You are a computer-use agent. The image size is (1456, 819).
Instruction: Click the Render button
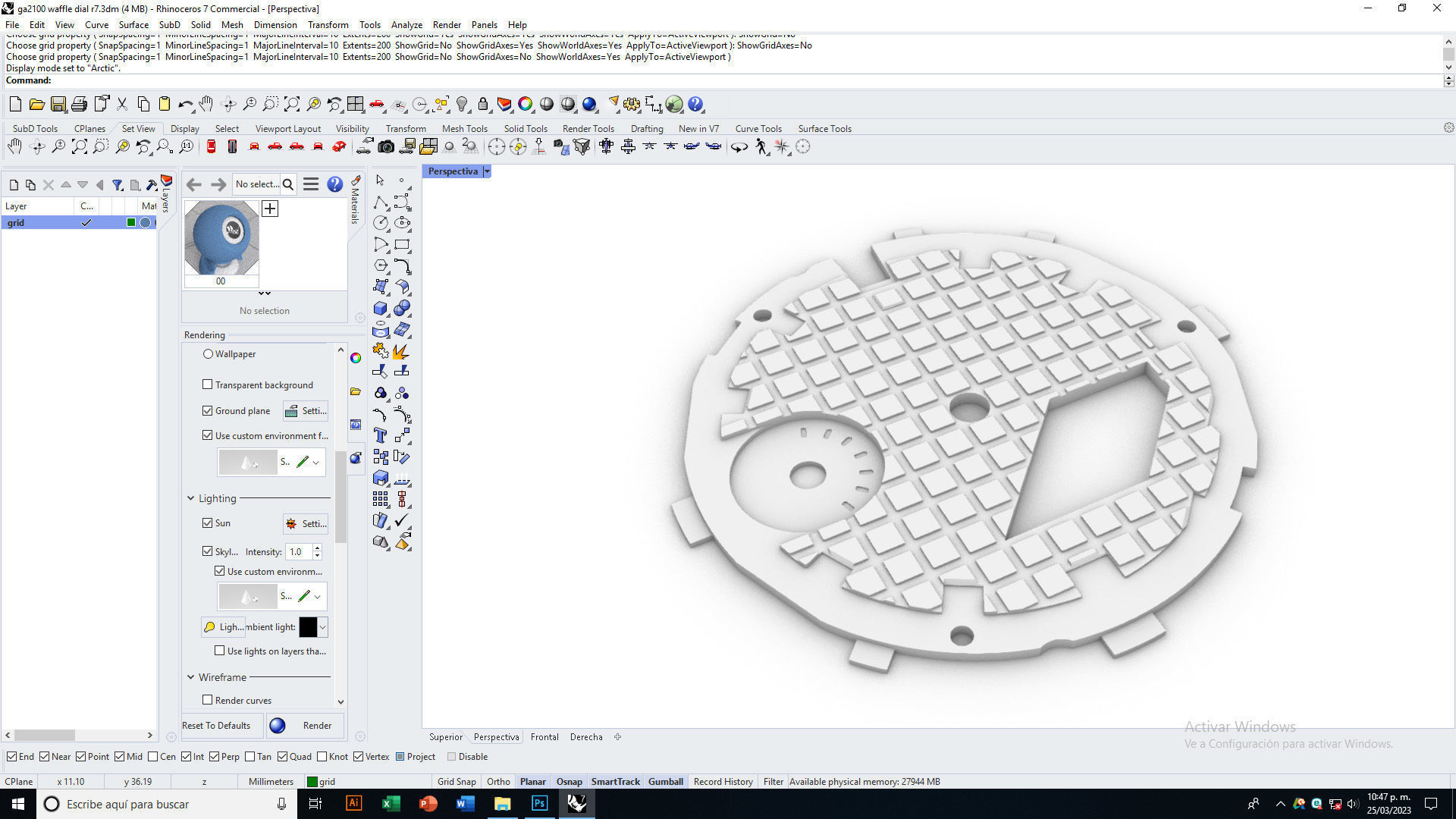pos(306,725)
